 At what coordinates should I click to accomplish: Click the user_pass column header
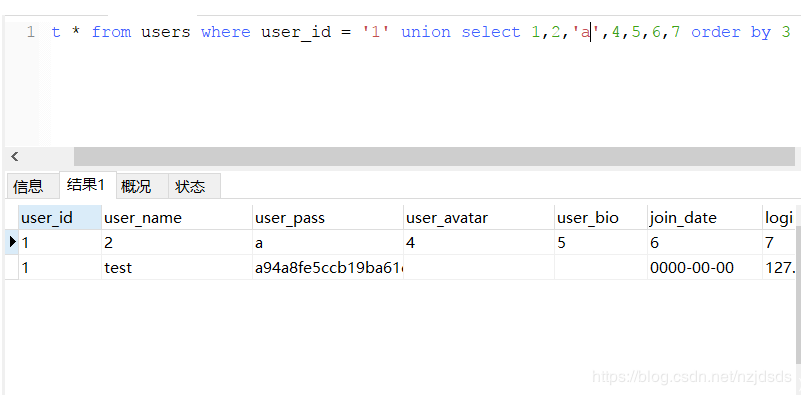coord(327,218)
